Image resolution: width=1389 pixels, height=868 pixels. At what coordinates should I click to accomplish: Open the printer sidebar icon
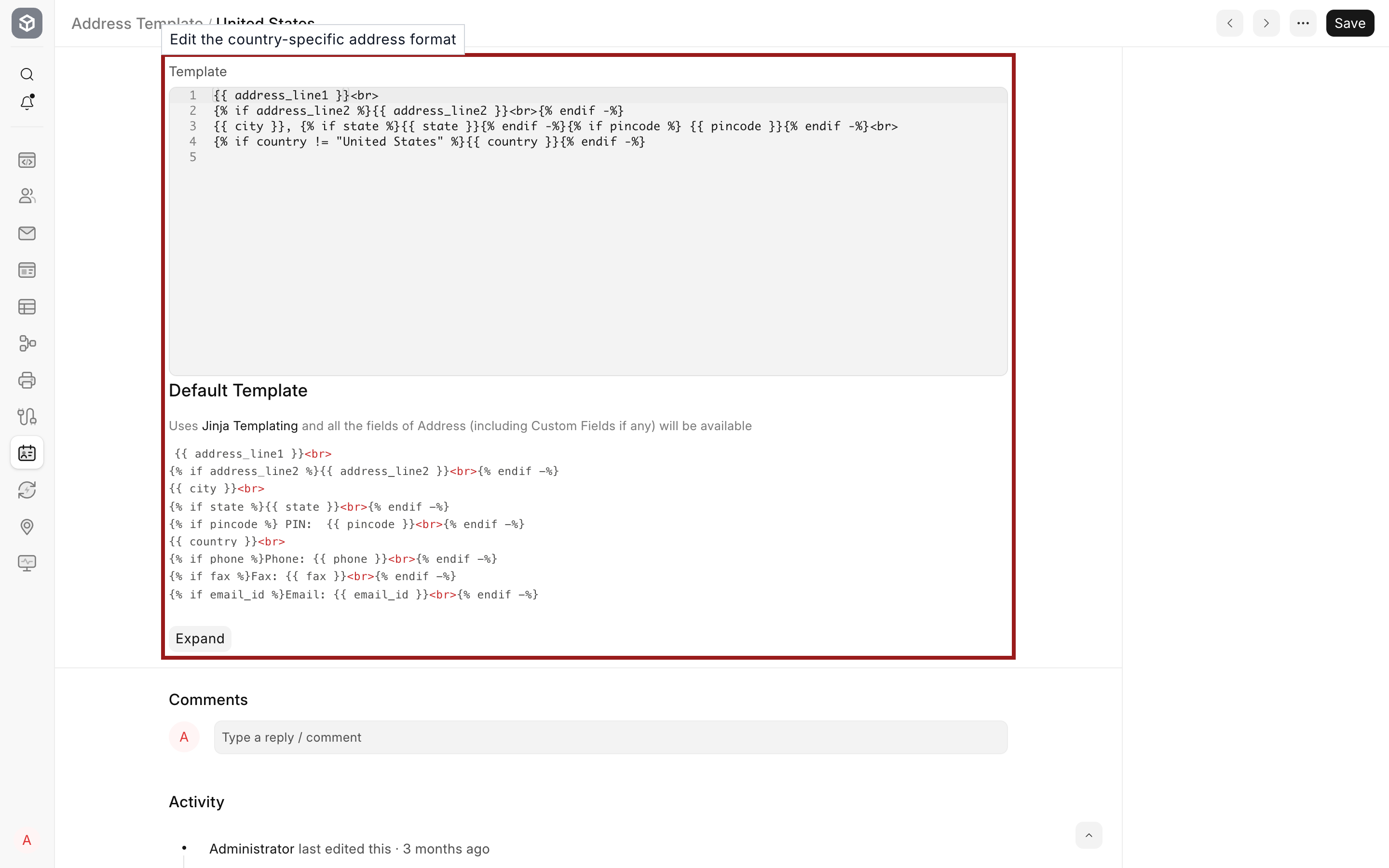coord(27,380)
